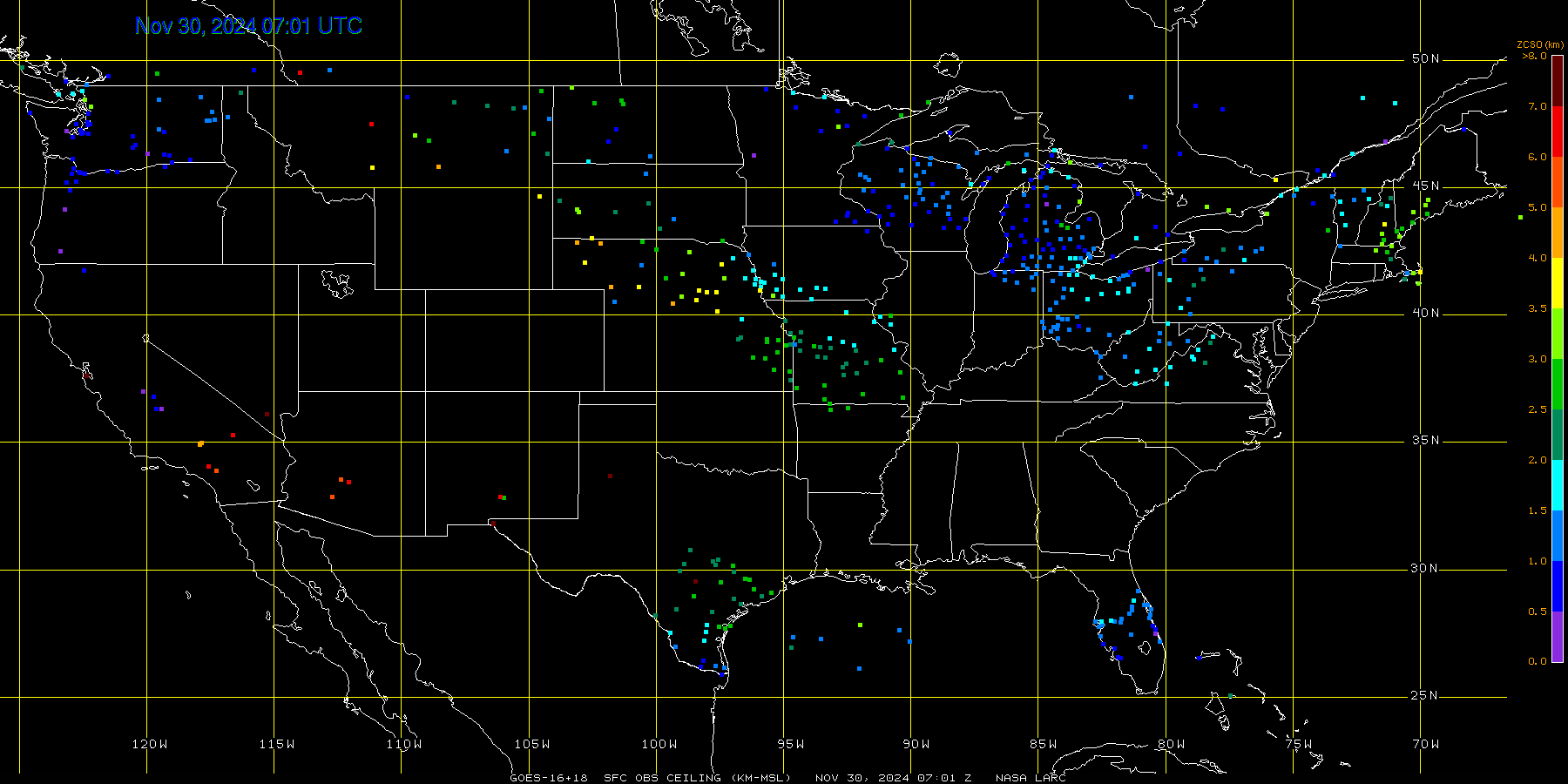Viewport: 1568px width, 784px height.
Task: Select the 45N latitude label
Action: point(1426,186)
